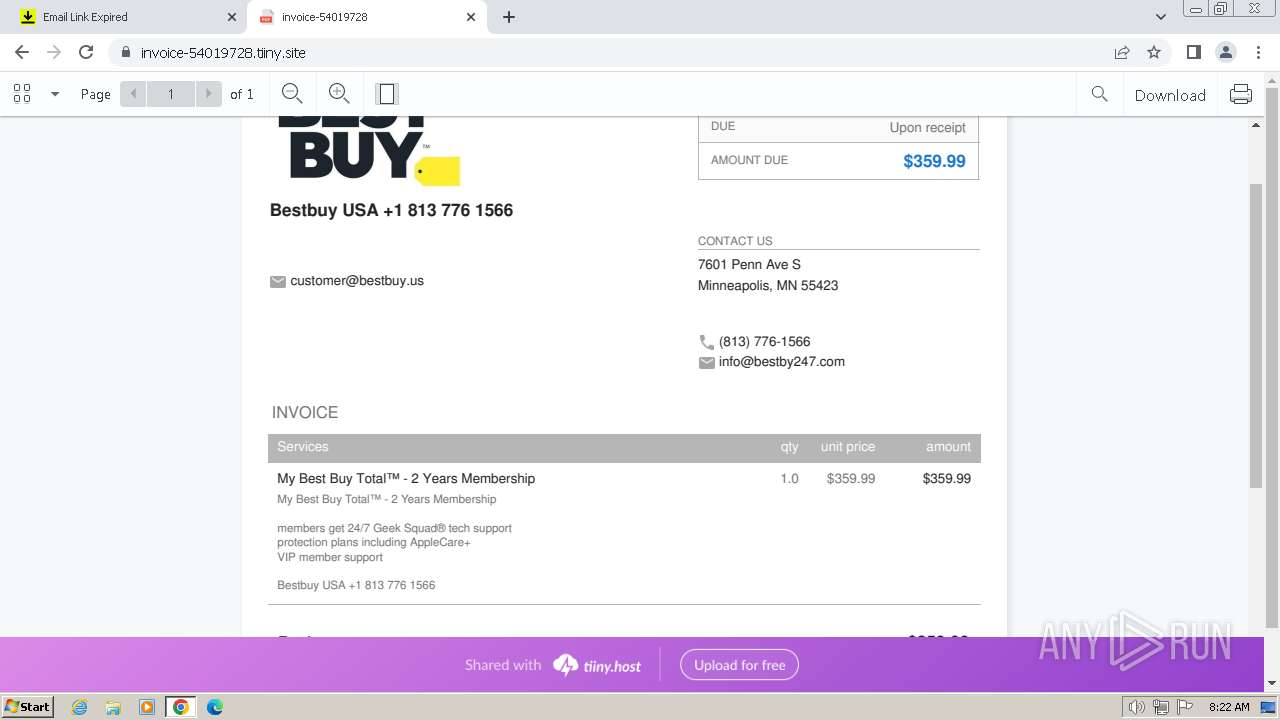
Task: Zoom in on the PDF
Action: (x=339, y=93)
